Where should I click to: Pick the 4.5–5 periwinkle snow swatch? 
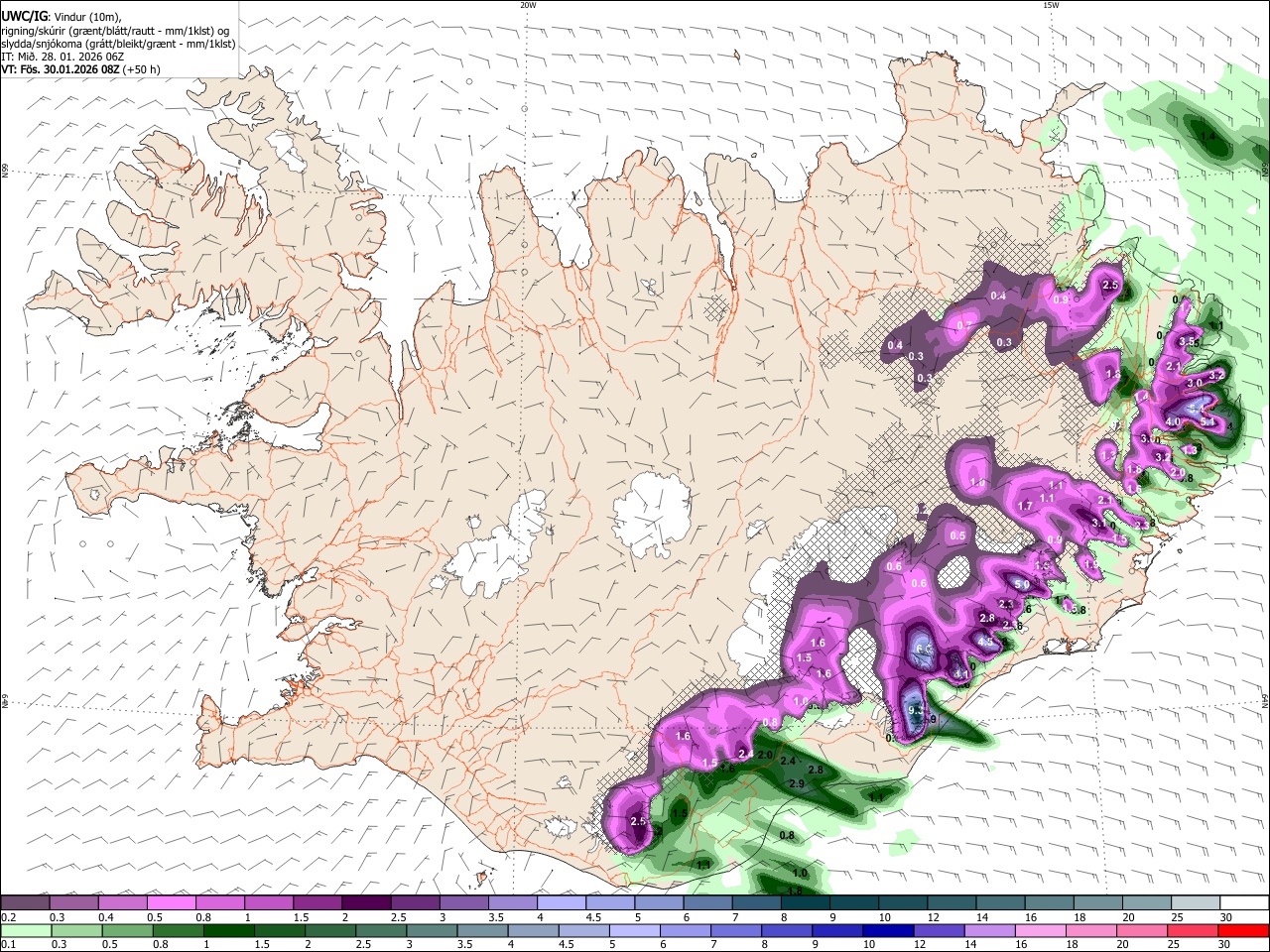[x=608, y=902]
